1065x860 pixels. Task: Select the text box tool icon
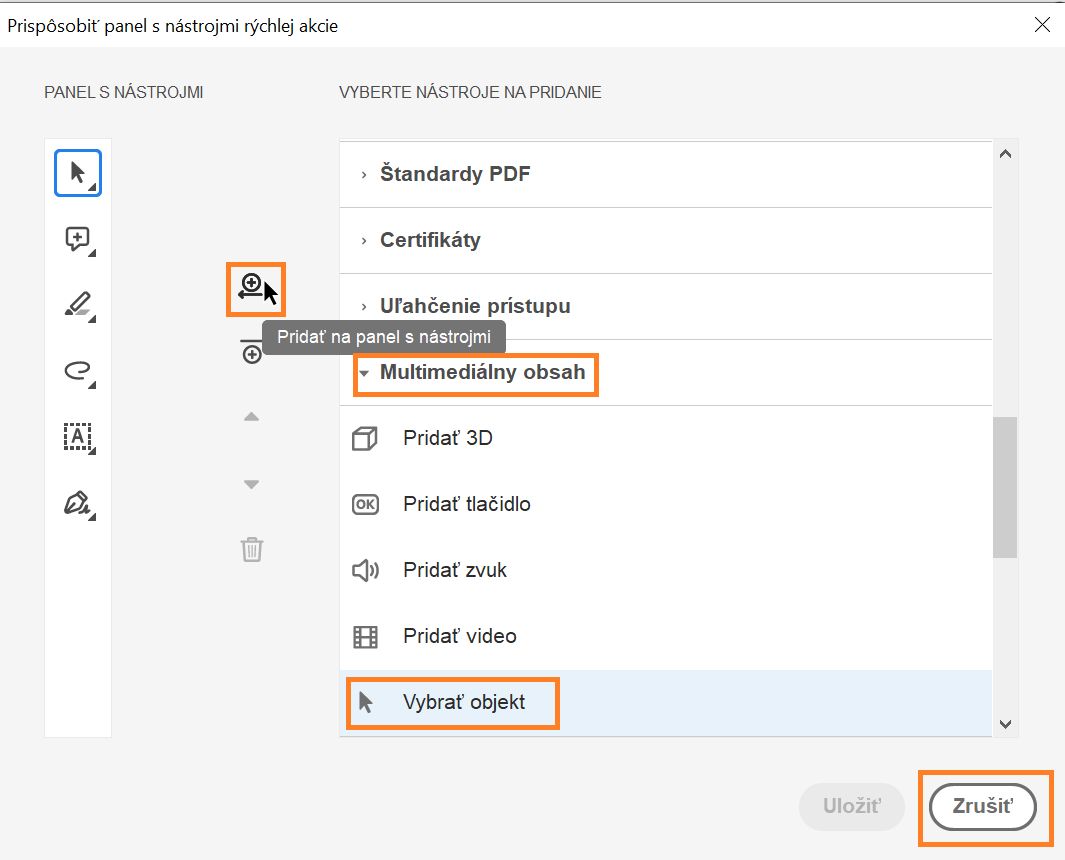[x=77, y=437]
